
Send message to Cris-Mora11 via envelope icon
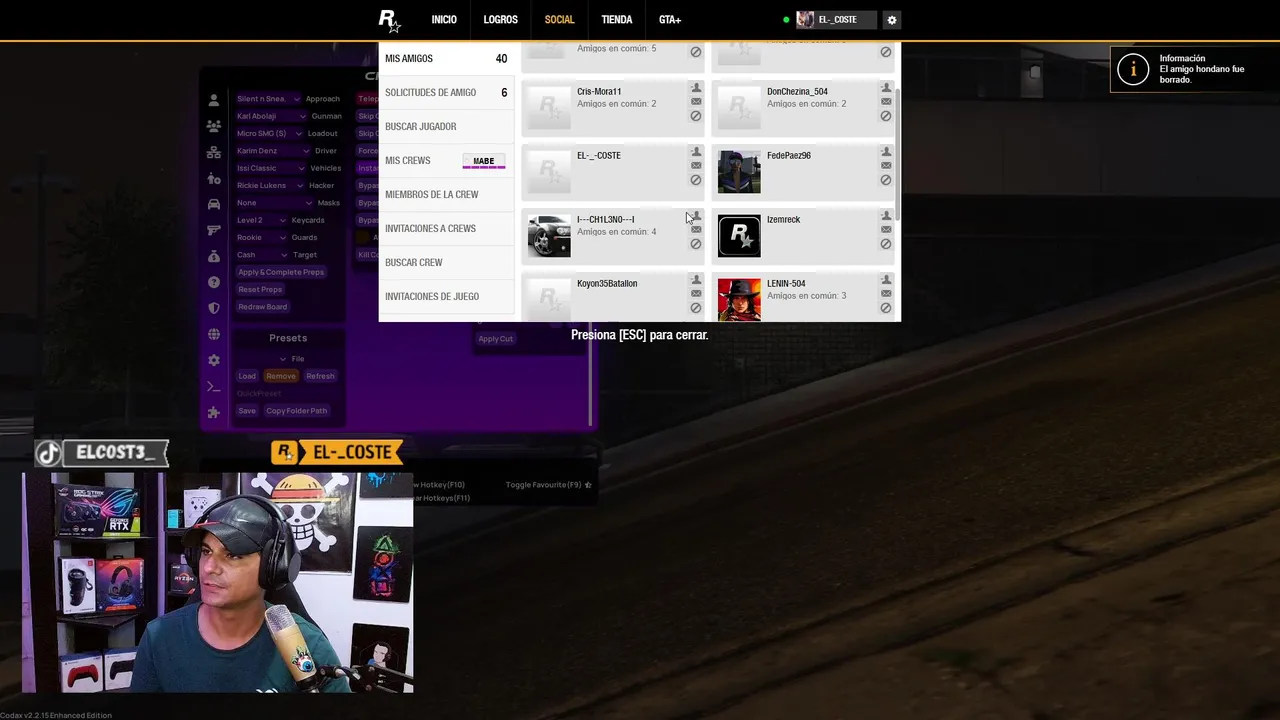696,102
